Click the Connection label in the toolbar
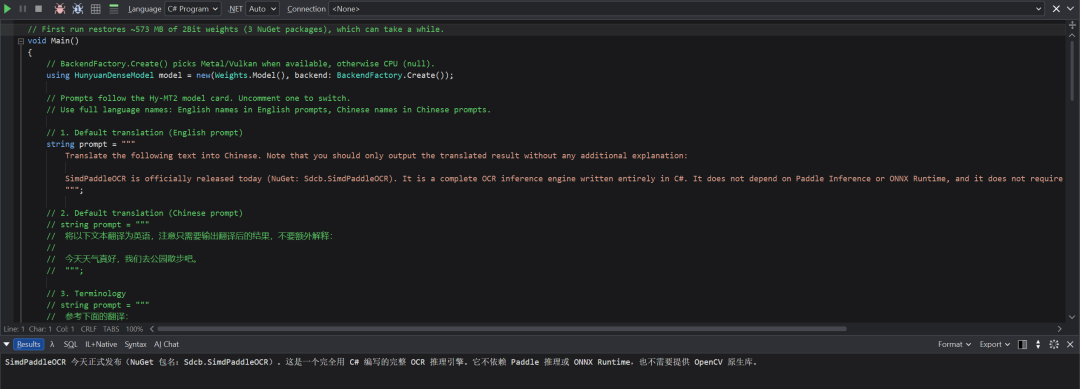The width and height of the screenshot is (1080, 389). coord(307,9)
